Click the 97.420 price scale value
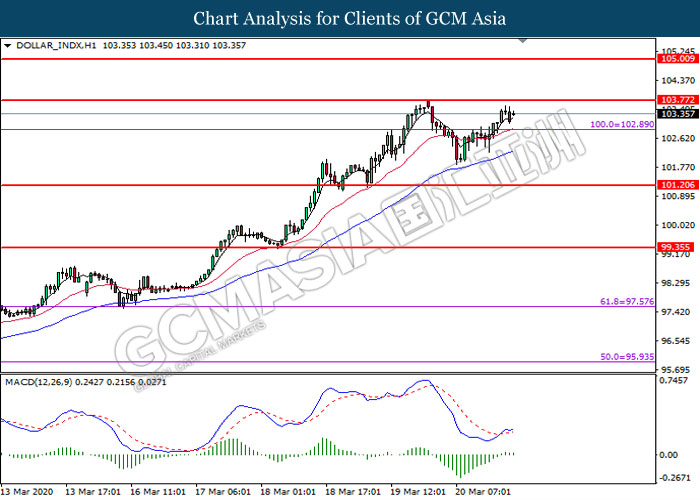 click(678, 312)
